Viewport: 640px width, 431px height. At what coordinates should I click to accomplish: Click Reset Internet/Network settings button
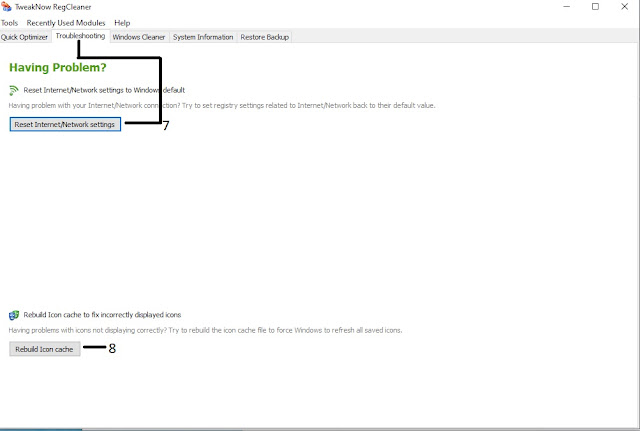coord(65,124)
